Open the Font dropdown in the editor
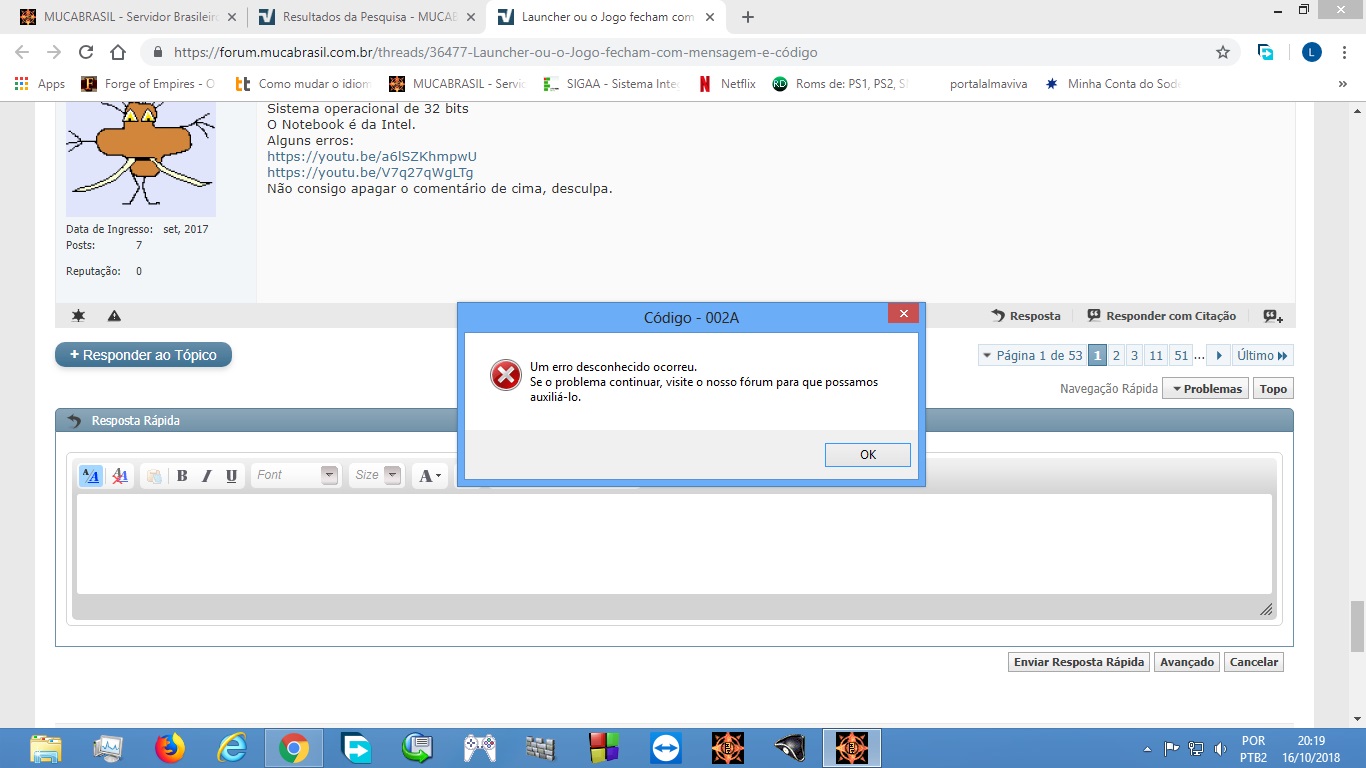This screenshot has height=768, width=1366. pyautogui.click(x=296, y=476)
